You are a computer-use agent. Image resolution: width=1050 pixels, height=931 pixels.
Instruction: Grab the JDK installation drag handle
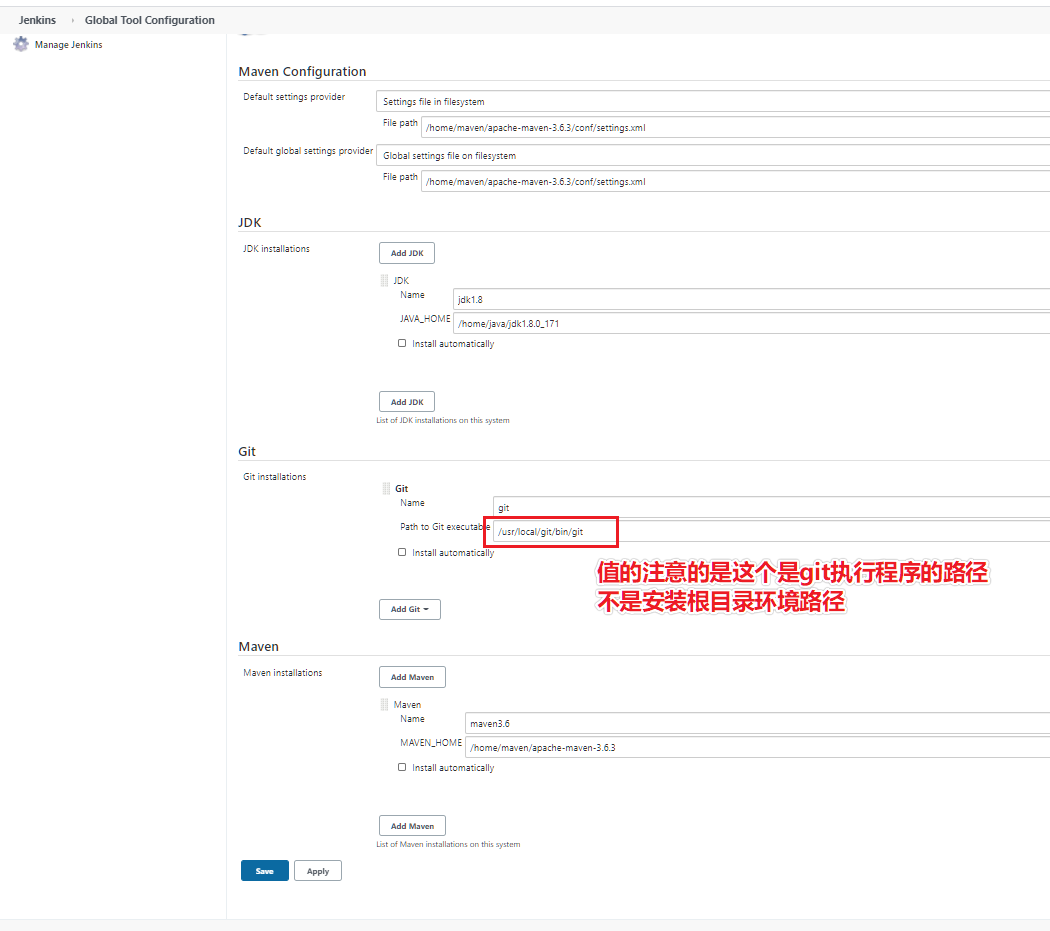pyautogui.click(x=384, y=280)
